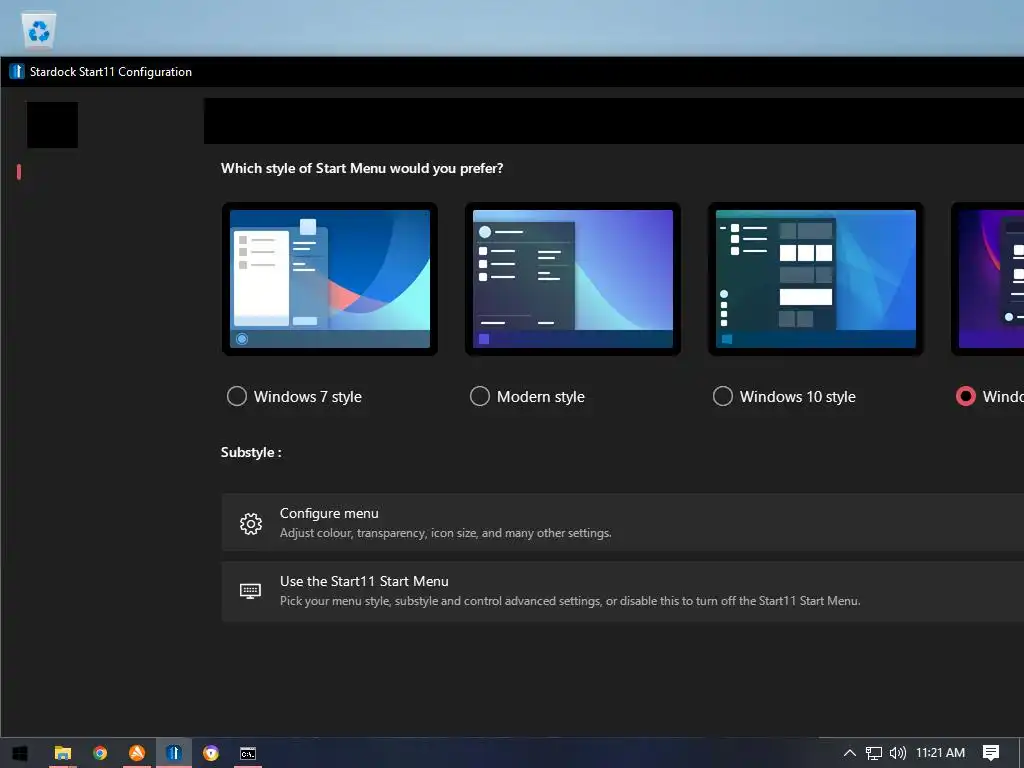The image size is (1024, 768).
Task: Select the Windows 7 style radio button
Action: [x=236, y=396]
